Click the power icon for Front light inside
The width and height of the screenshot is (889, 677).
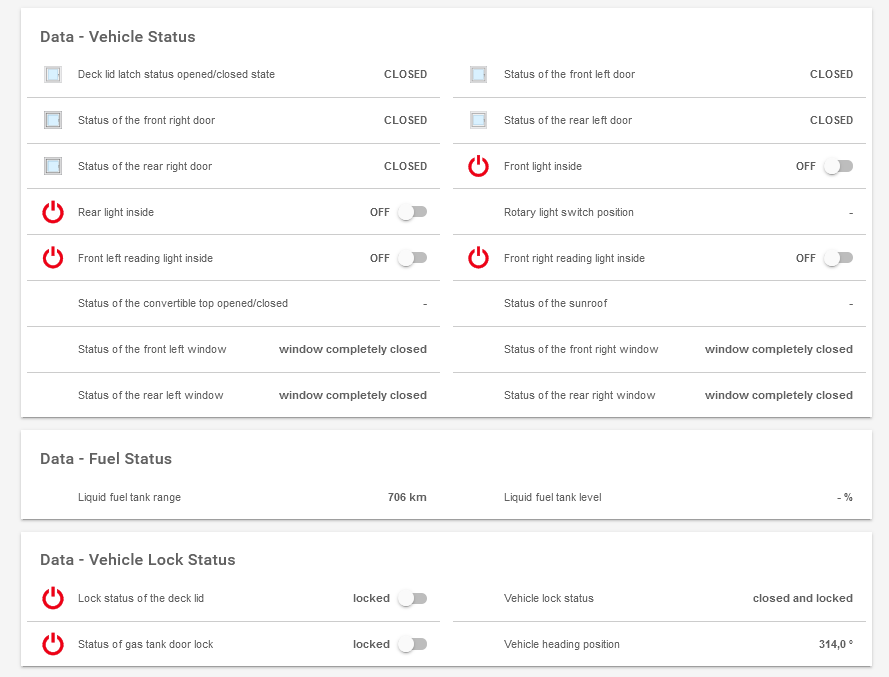(479, 167)
